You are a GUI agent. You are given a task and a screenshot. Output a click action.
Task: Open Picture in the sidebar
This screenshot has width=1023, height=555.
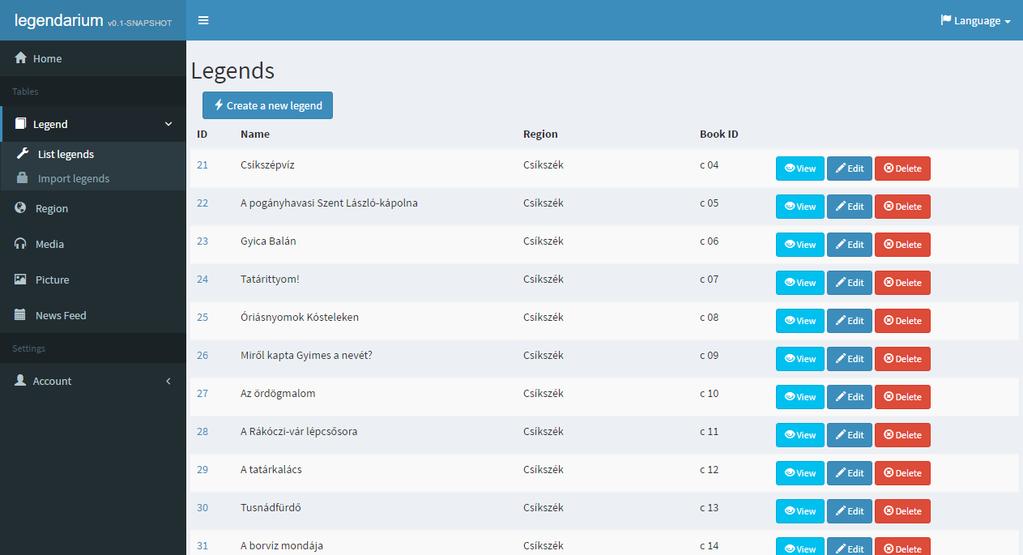pos(93,279)
